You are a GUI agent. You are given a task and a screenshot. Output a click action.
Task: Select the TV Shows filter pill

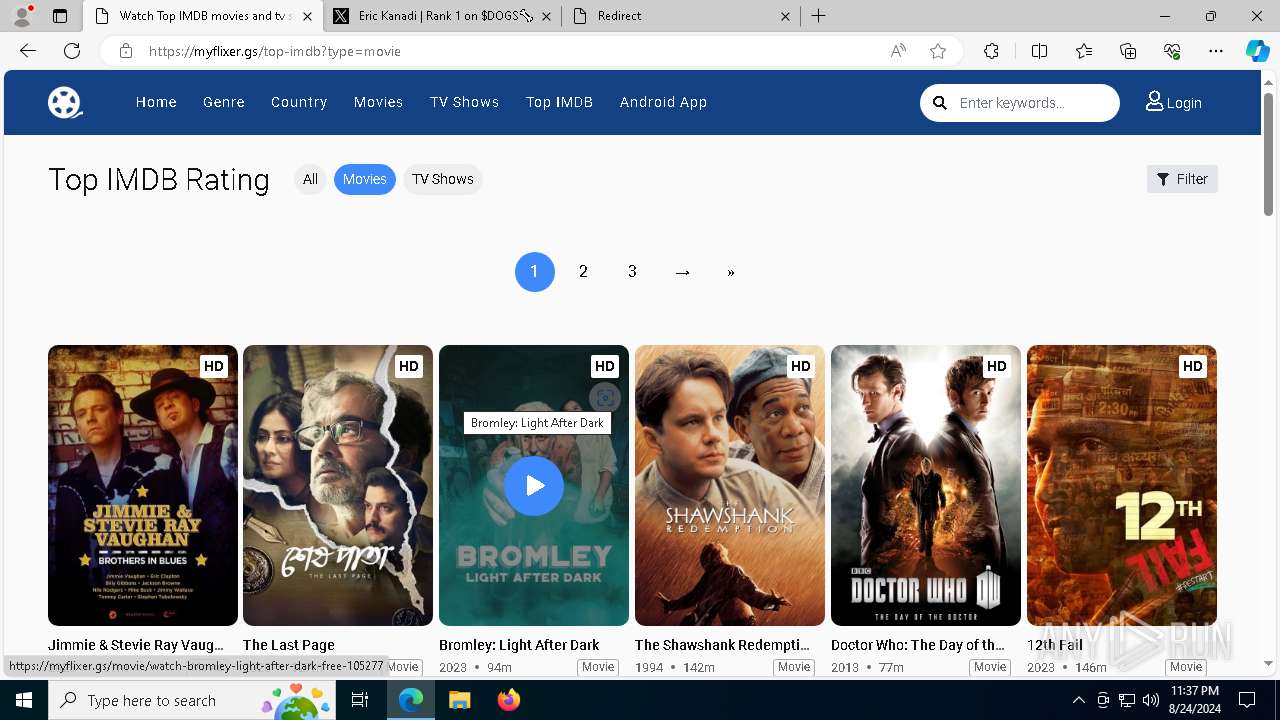443,179
